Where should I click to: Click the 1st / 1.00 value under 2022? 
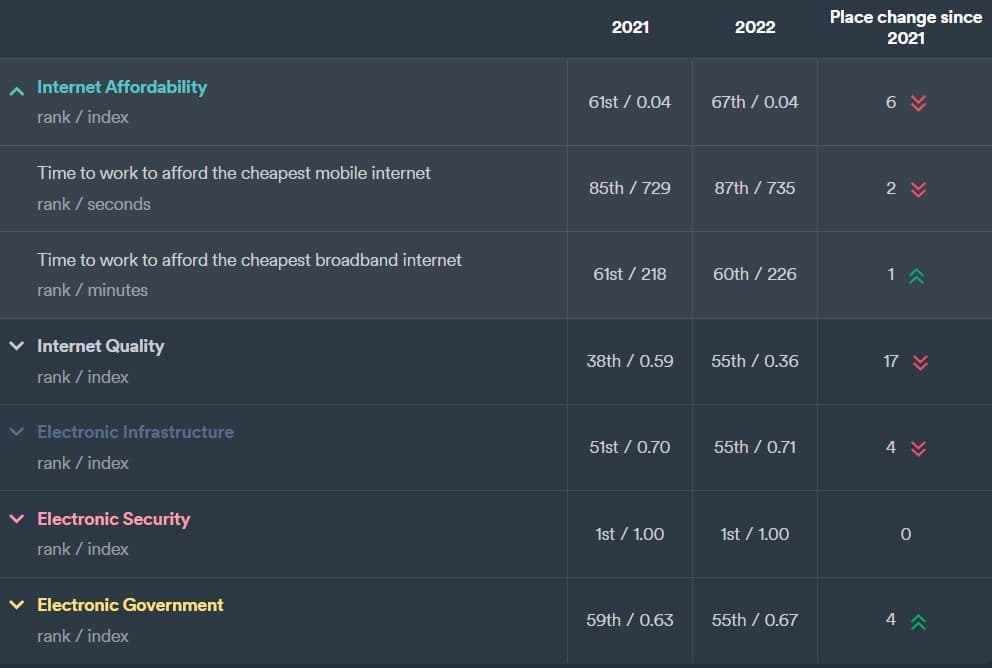click(x=755, y=534)
